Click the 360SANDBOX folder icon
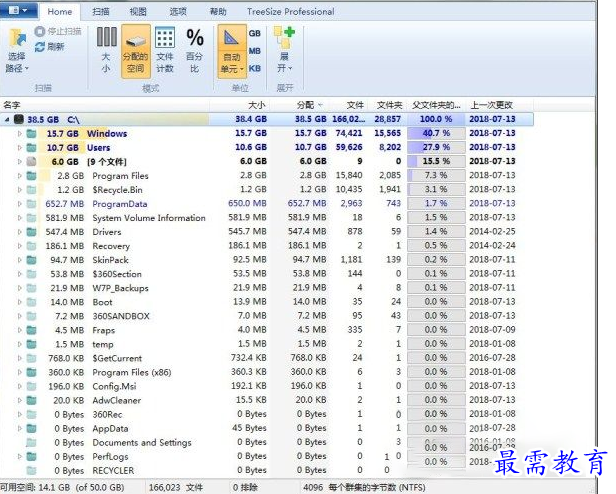This screenshot has height=494, width=616. [31, 316]
